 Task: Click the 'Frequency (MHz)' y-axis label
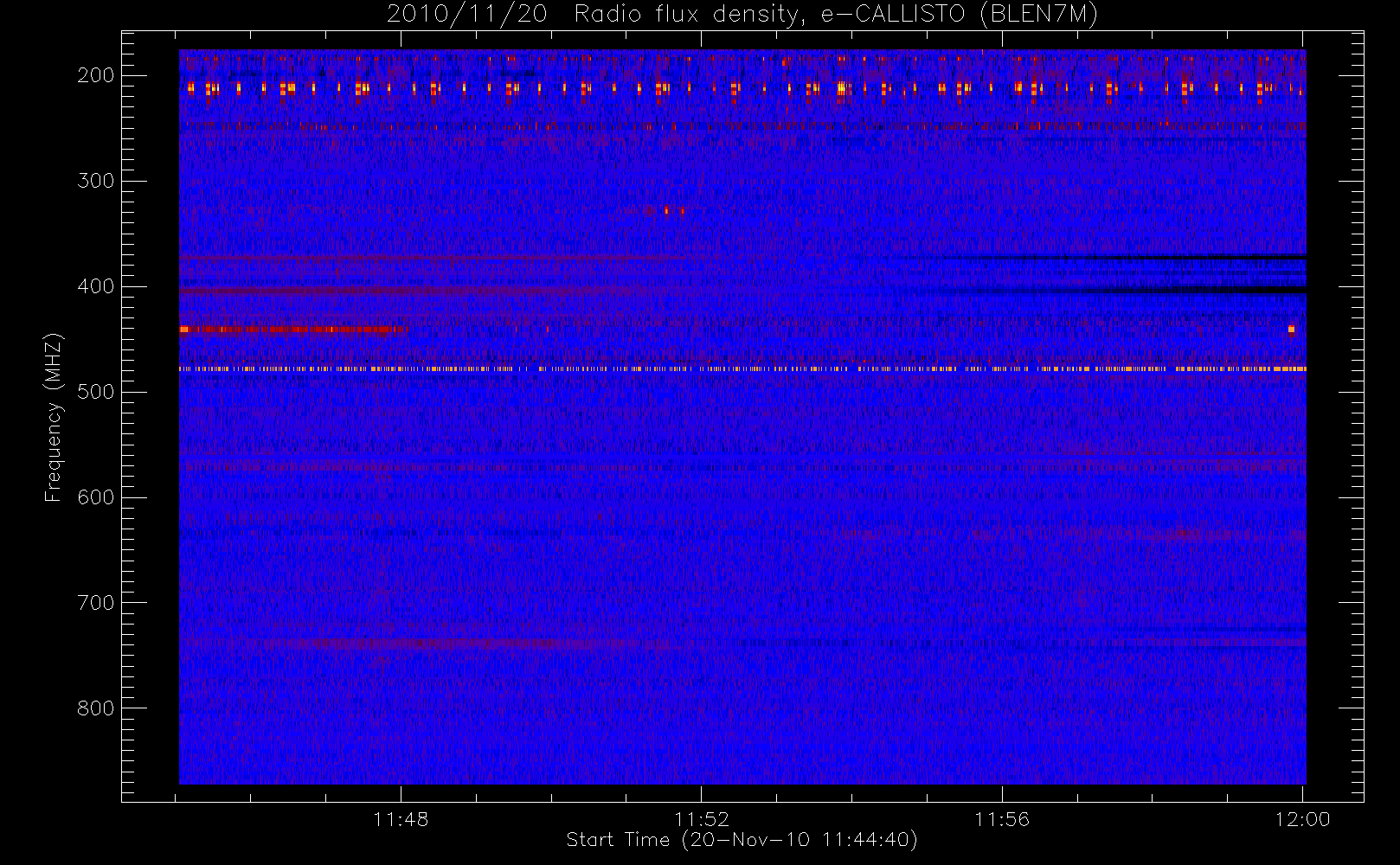pyautogui.click(x=54, y=417)
